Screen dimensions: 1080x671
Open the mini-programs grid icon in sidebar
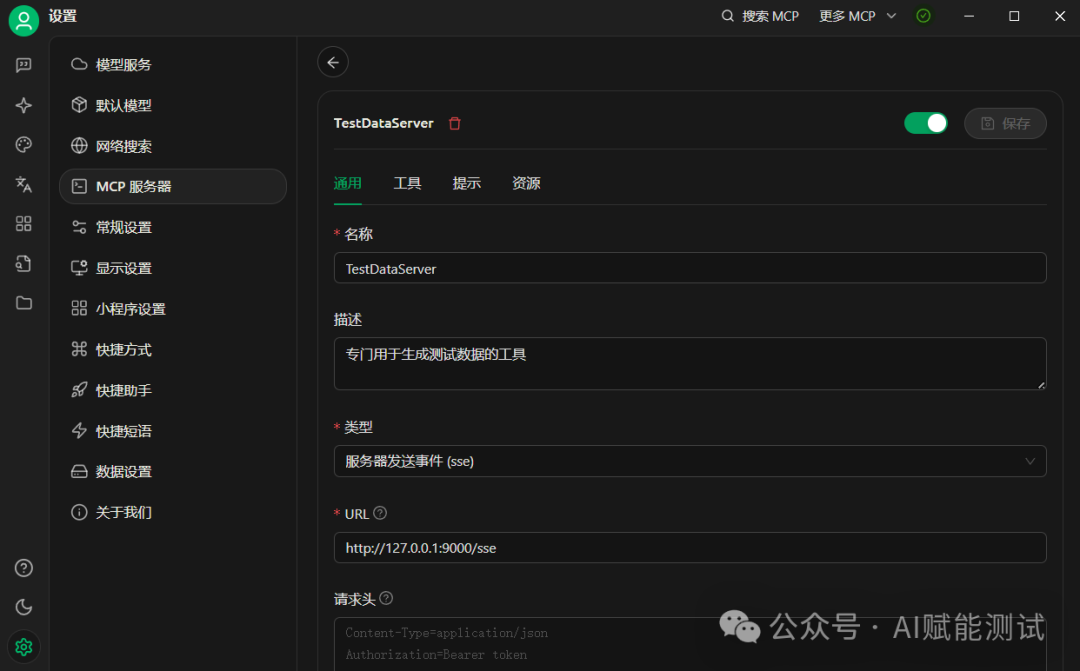(24, 224)
